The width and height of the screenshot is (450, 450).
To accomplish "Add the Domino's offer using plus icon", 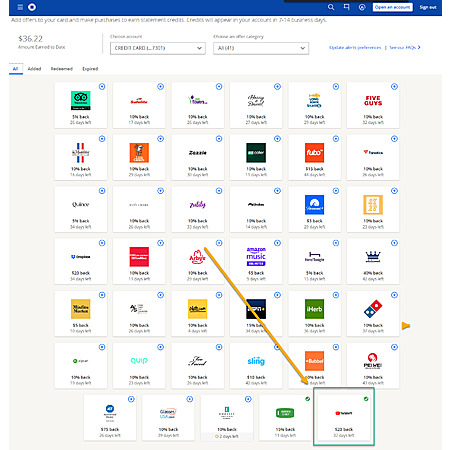I will pyautogui.click(x=394, y=295).
